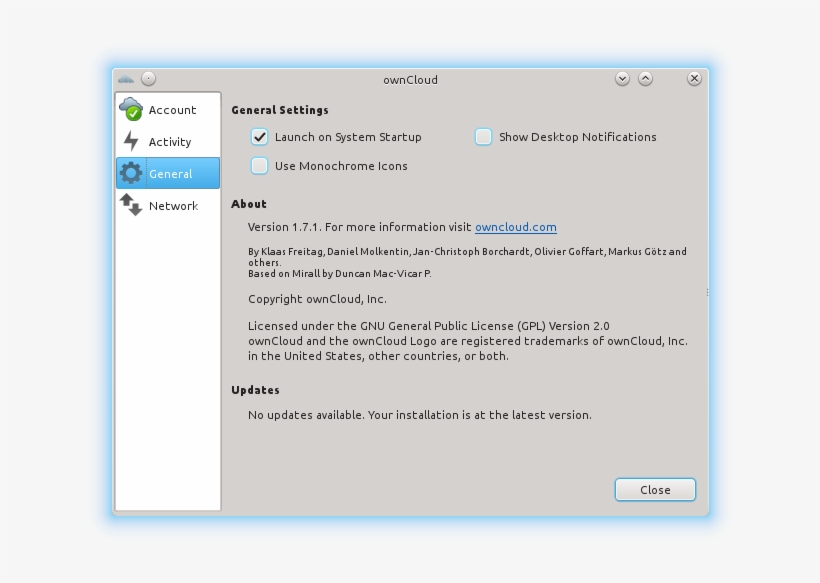Minimize window with down chevron button
Viewport: 820px width, 583px height.
pyautogui.click(x=622, y=79)
